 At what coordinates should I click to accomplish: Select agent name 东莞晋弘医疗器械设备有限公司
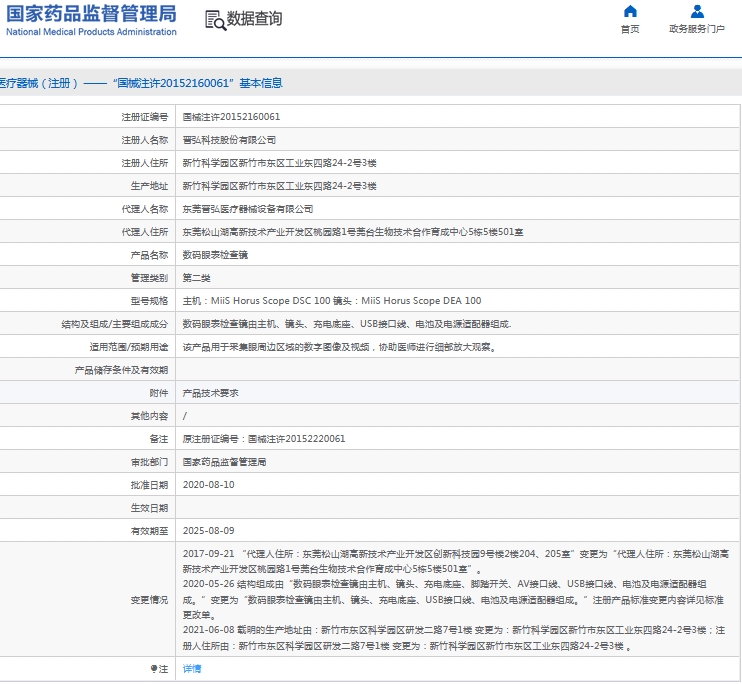[248, 209]
